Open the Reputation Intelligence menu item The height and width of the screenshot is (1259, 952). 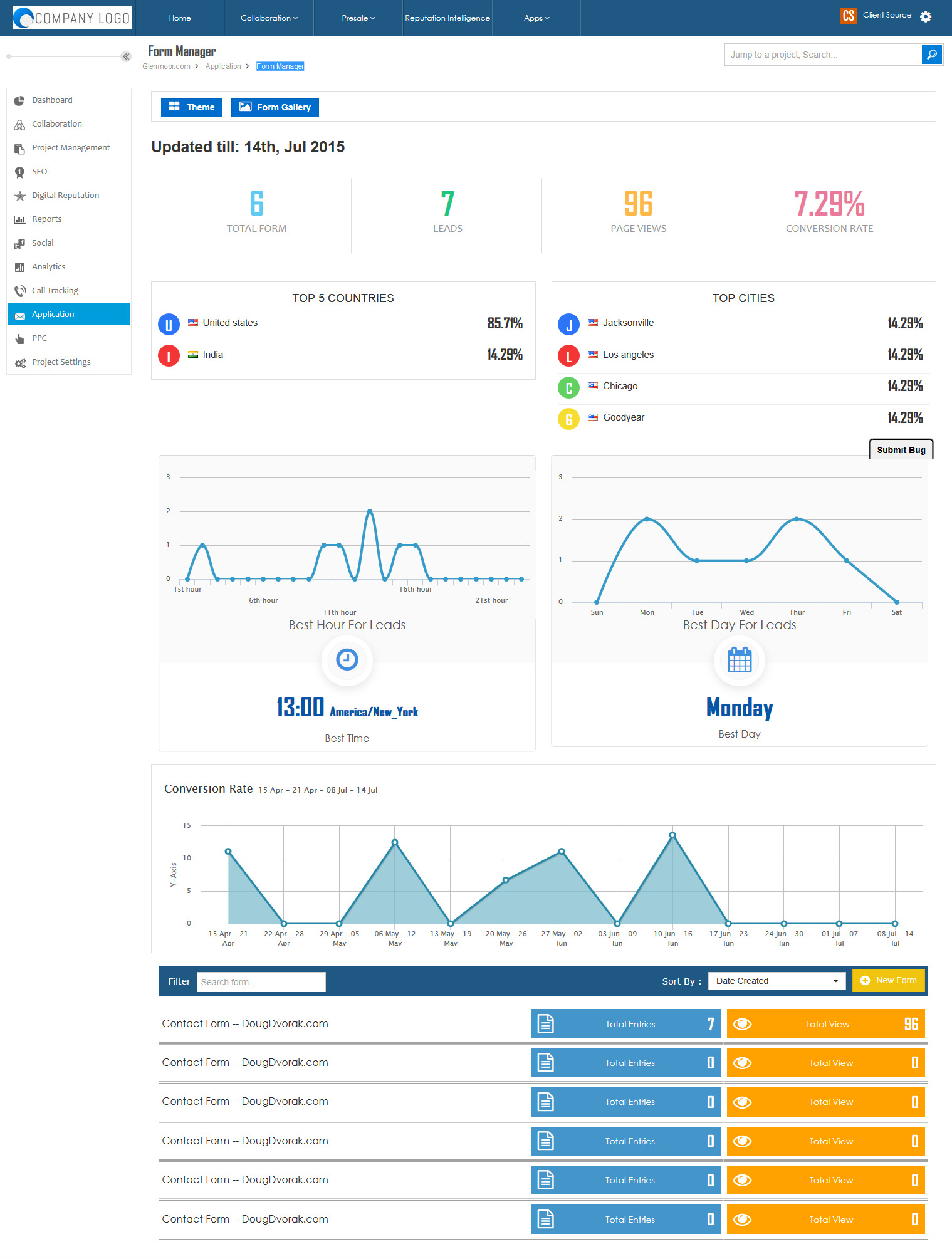447,18
